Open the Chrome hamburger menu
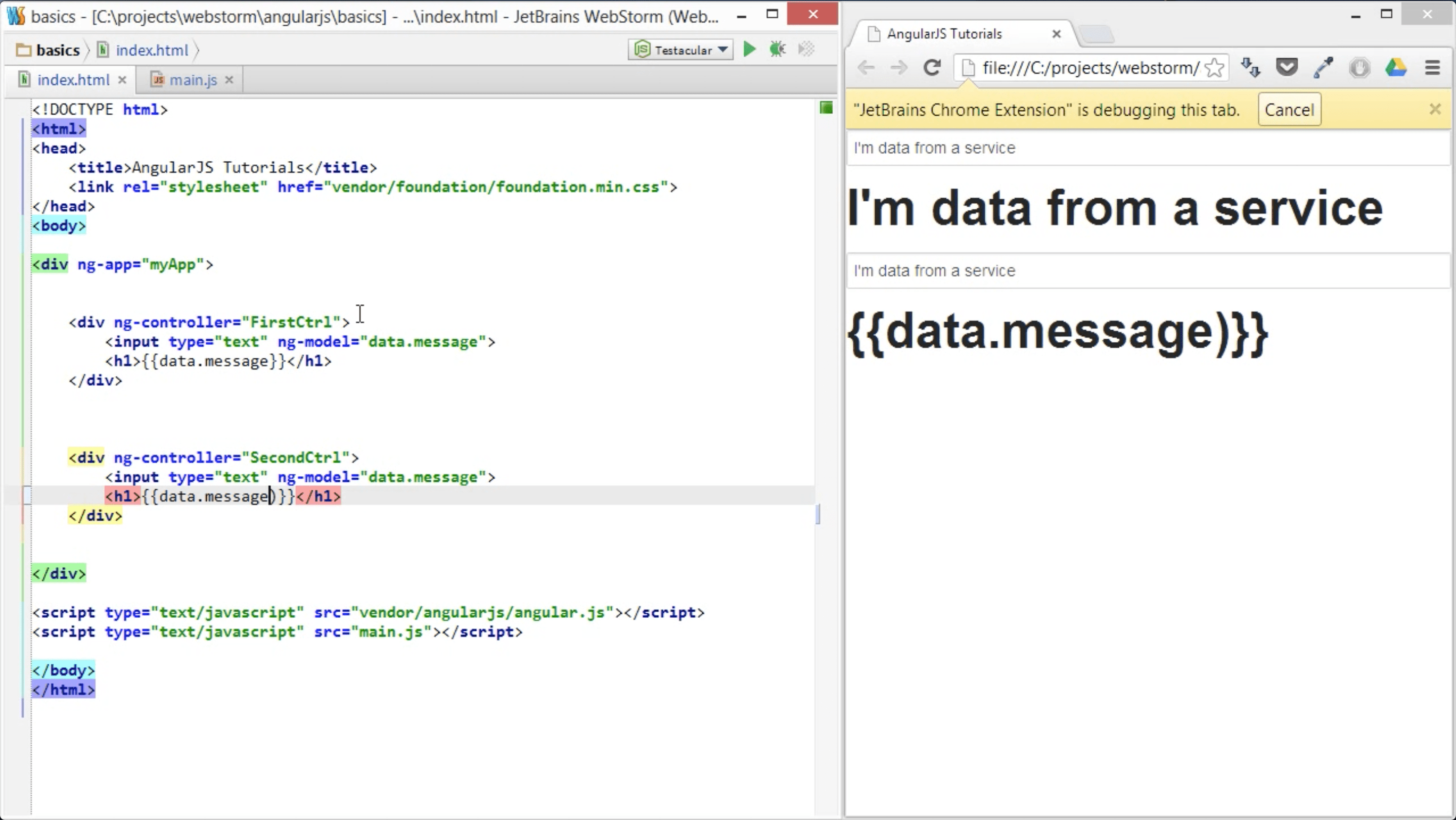Screen dimensions: 1456x820 click(1432, 68)
